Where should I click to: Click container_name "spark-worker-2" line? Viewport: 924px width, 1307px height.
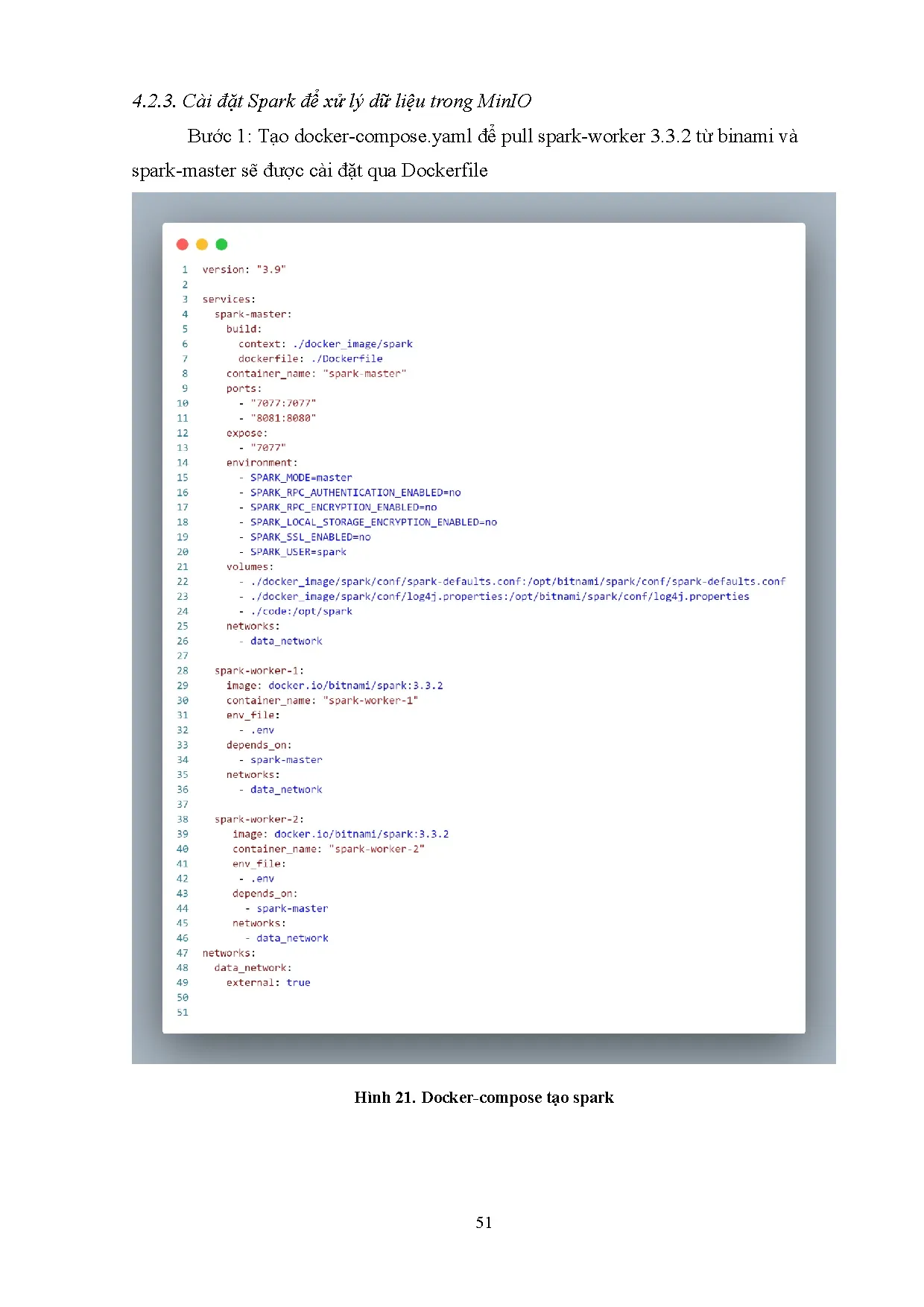pyautogui.click(x=328, y=849)
